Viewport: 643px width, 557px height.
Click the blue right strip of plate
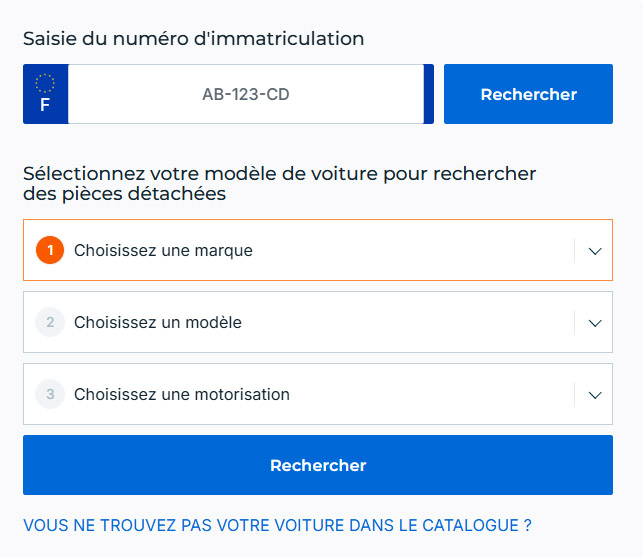(x=429, y=95)
